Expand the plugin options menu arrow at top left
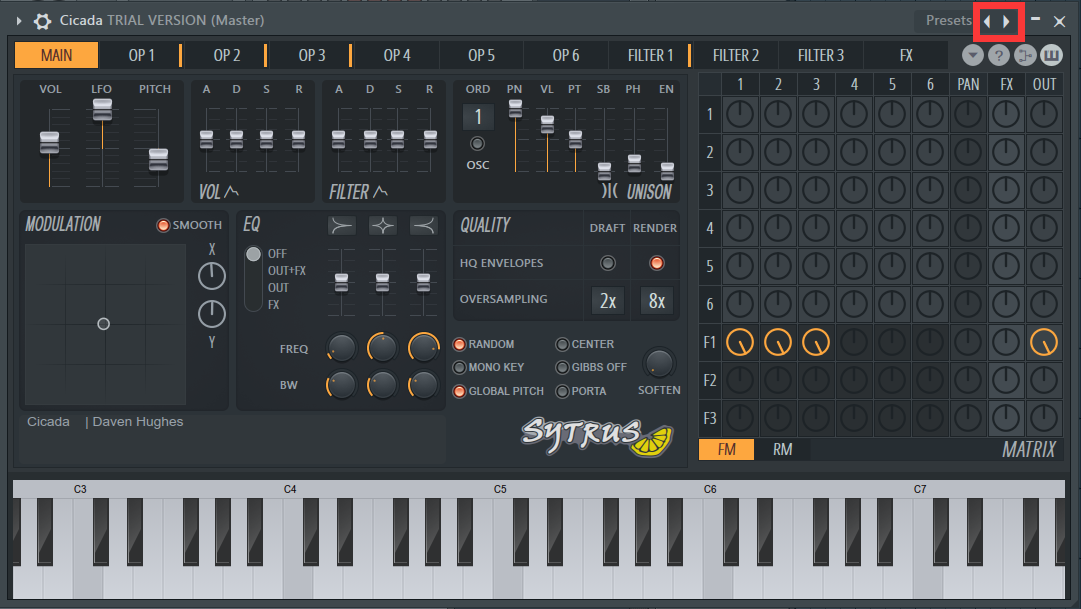Viewport: 1081px width, 609px height. (18, 21)
